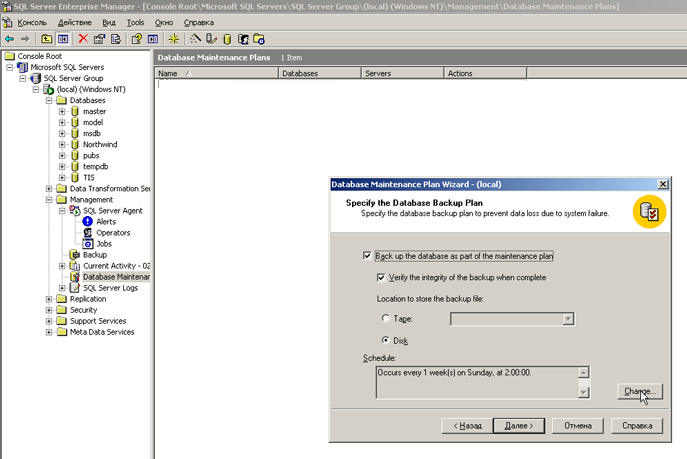Select the Disk radio button

click(386, 340)
